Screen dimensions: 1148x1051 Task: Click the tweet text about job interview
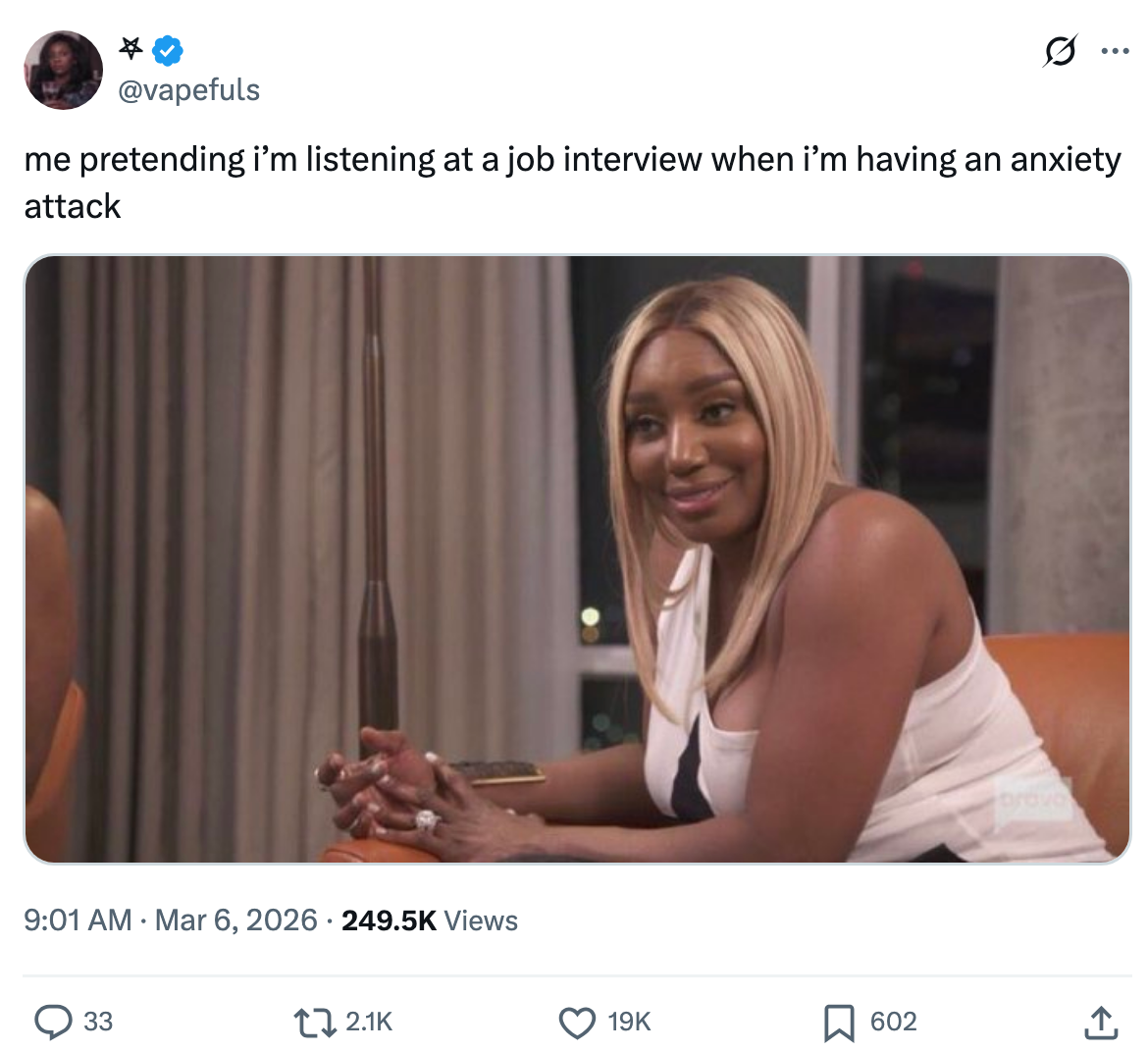point(573,184)
